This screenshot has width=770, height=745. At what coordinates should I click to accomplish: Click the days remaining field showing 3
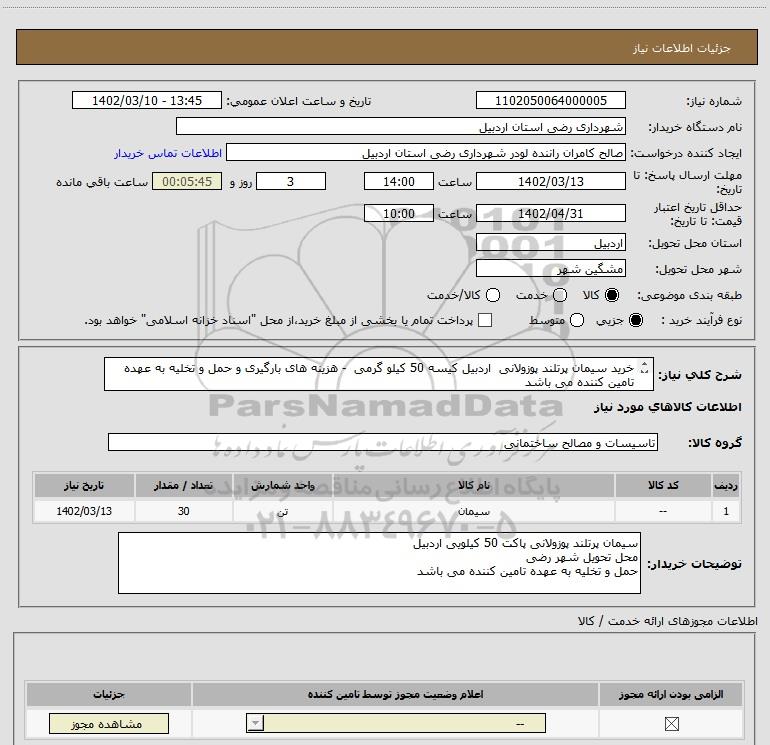(x=291, y=181)
